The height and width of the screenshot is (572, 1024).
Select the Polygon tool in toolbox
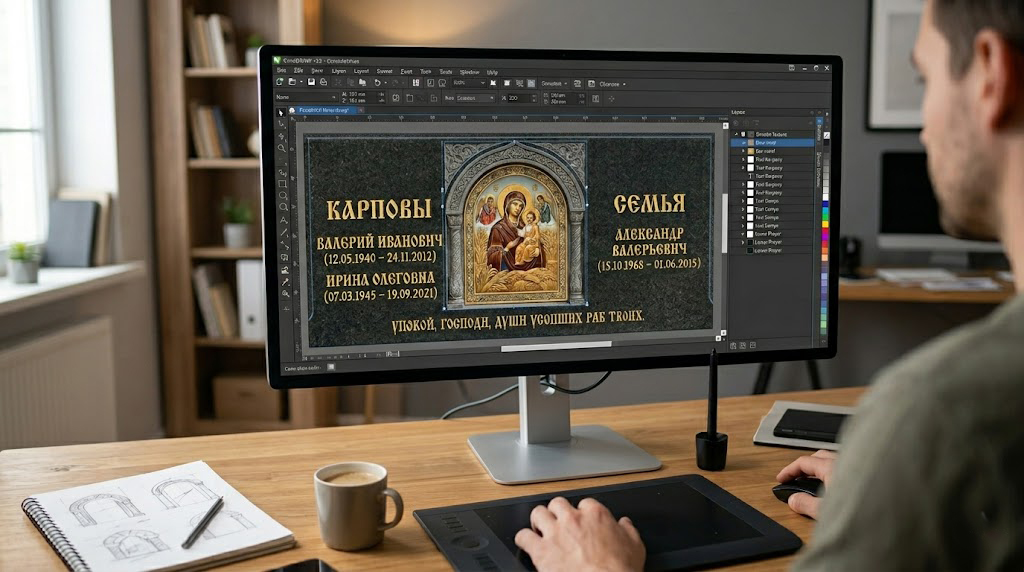coord(283,207)
